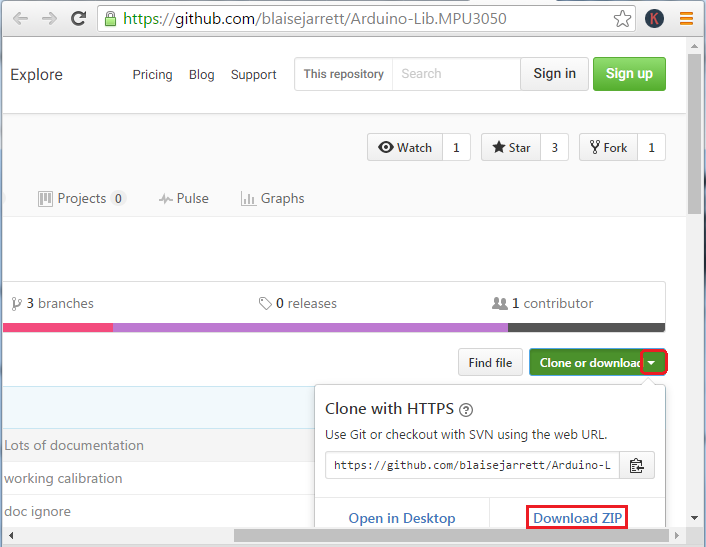
Task: Switch to the Pulse tab
Action: pos(184,199)
